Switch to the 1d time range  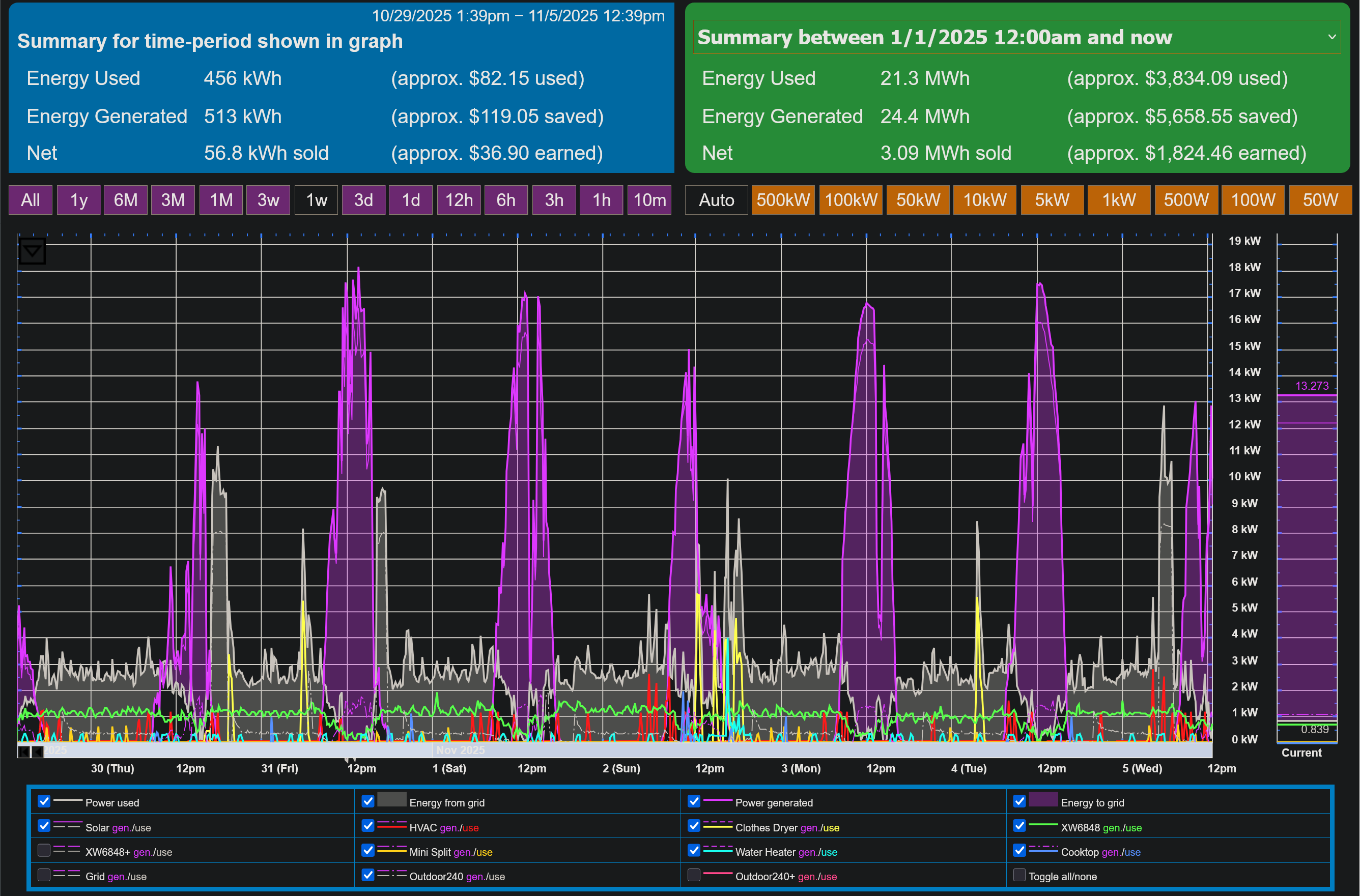[410, 200]
